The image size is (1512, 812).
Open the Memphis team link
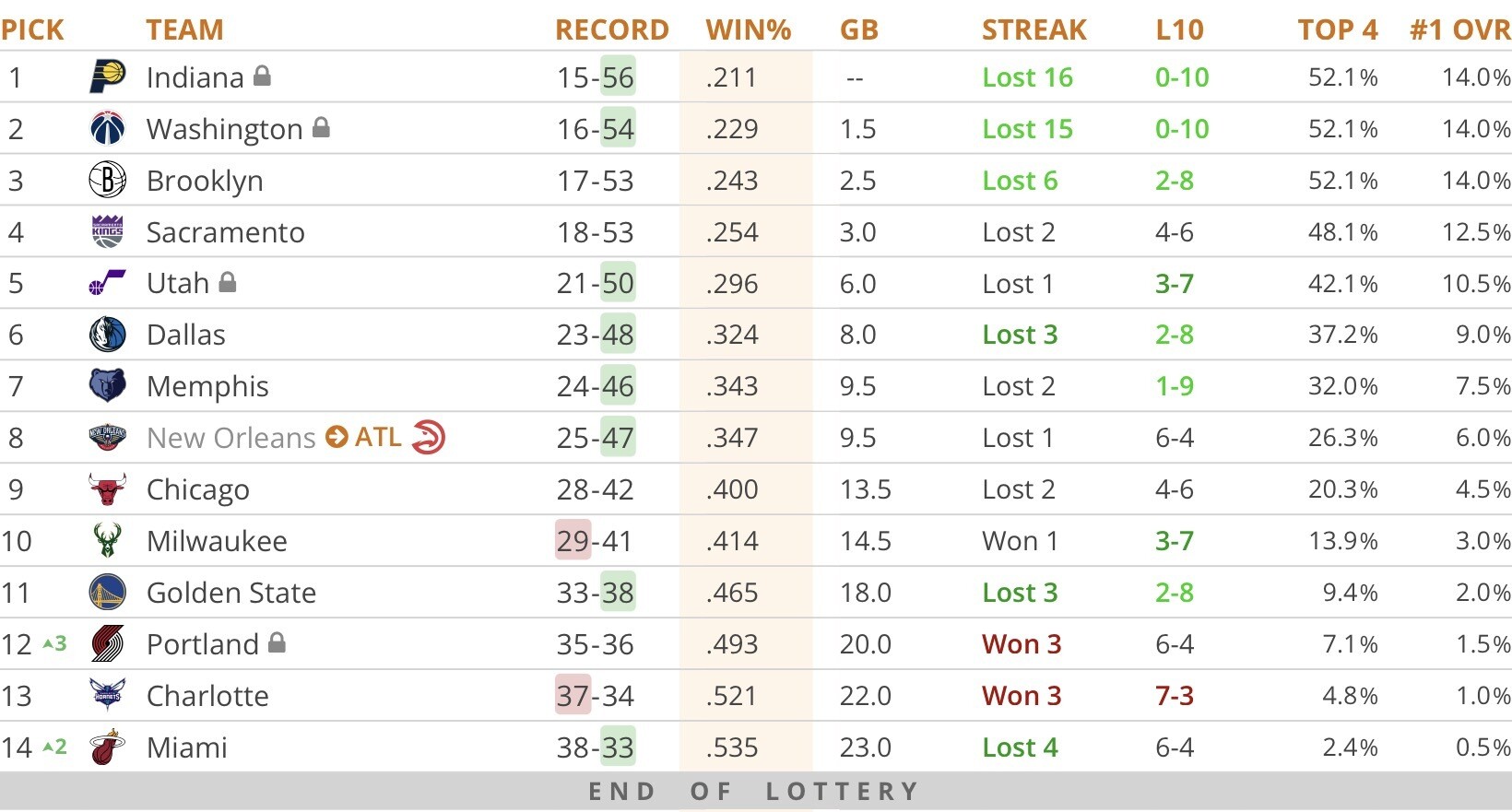207,386
